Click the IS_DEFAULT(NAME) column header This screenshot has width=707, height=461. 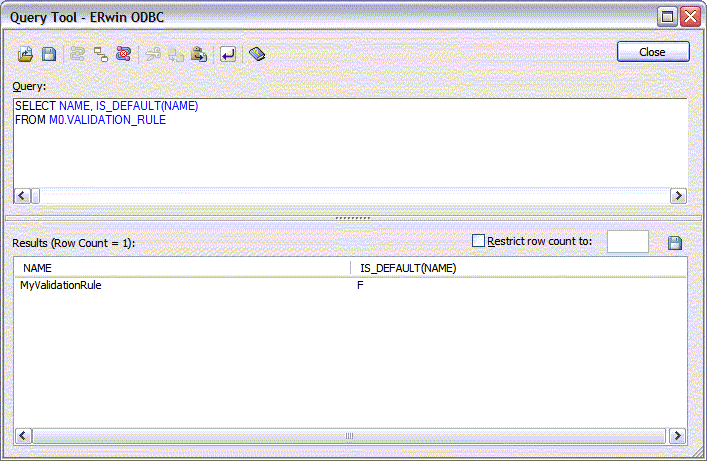[x=519, y=268]
